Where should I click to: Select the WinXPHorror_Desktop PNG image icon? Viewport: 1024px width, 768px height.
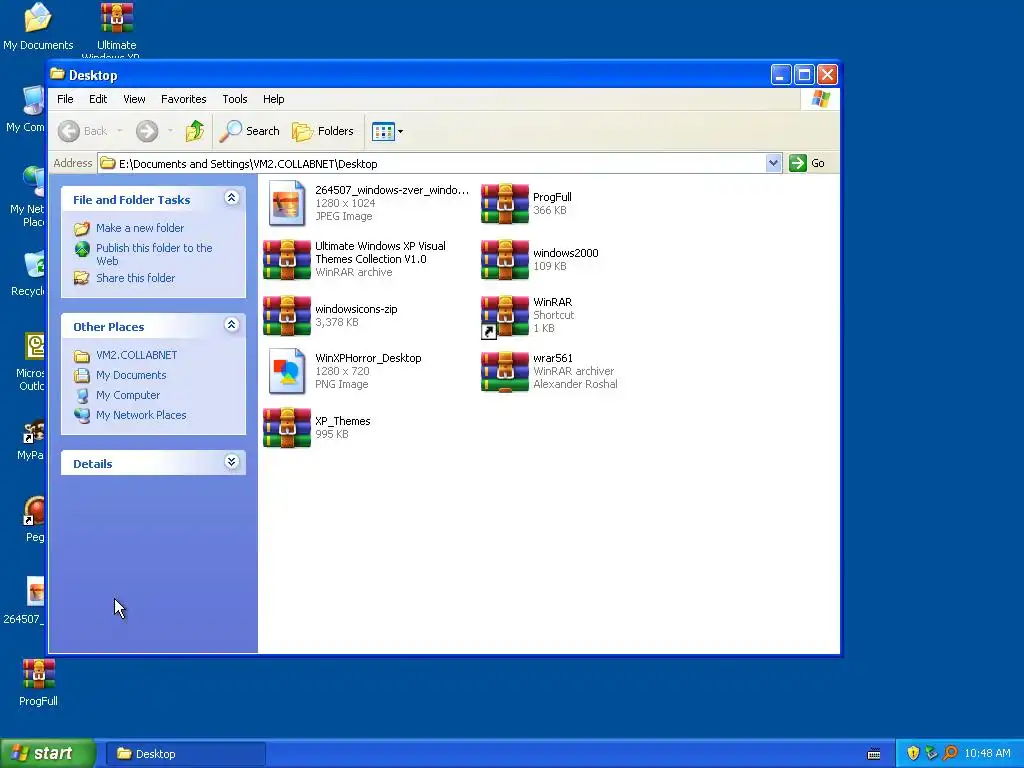287,371
